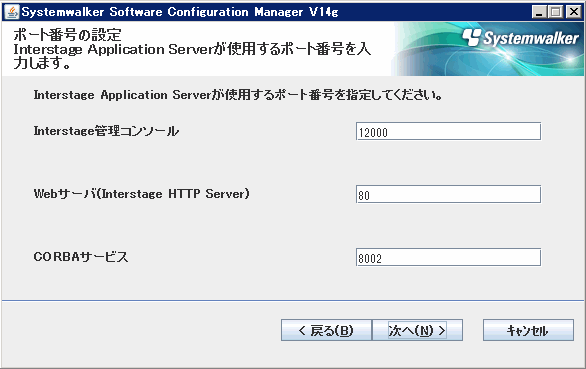Click the Interstage管理コンソール label
The image size is (586, 369).
(106, 131)
